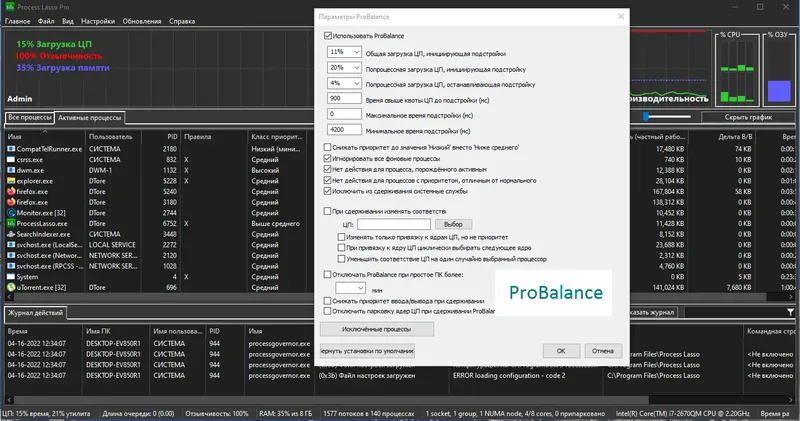This screenshot has width=800, height=421.
Task: Click the CompatTelRunner.exe process icon
Action: tap(11, 149)
